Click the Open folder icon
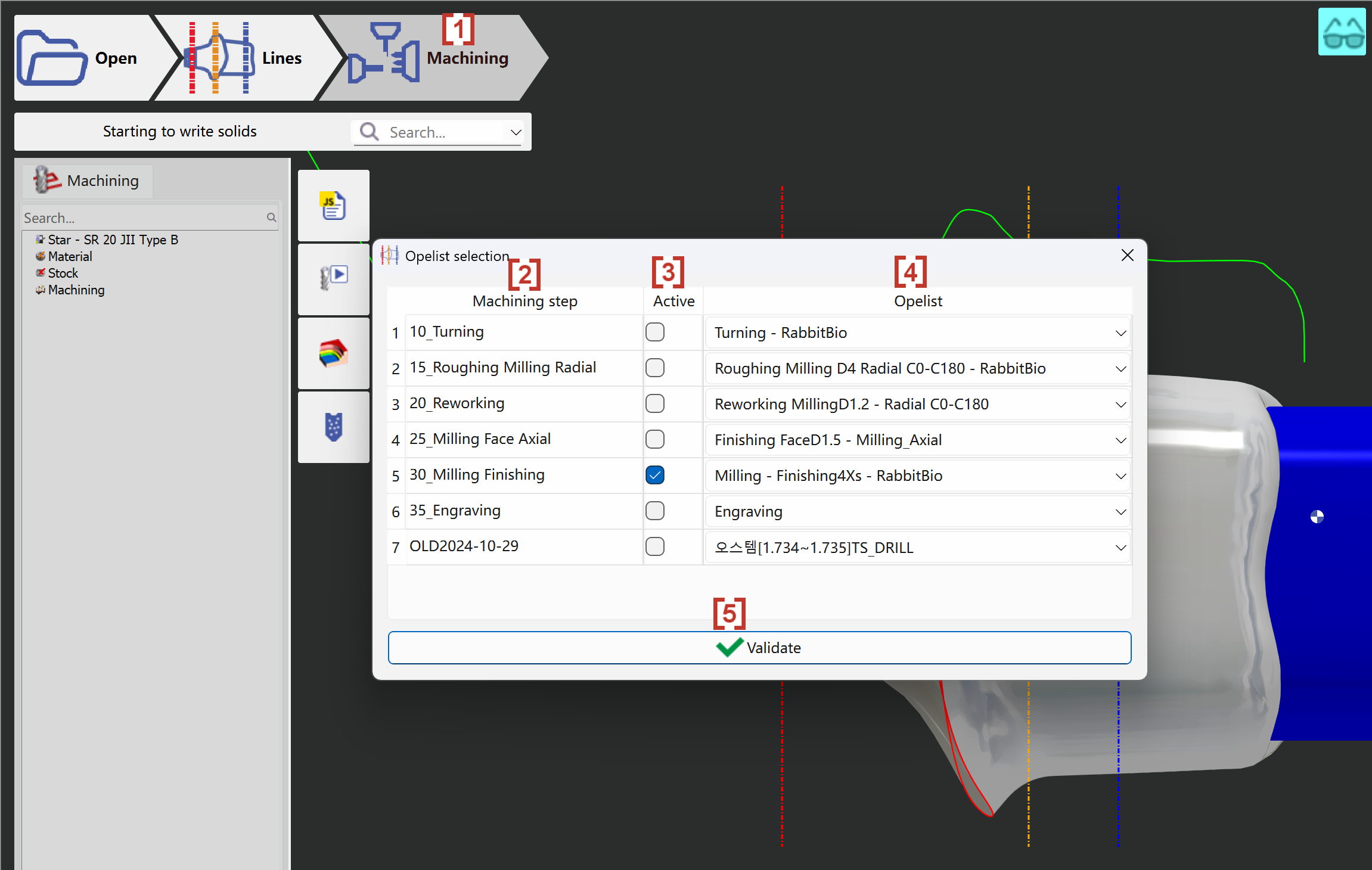 pyautogui.click(x=52, y=58)
